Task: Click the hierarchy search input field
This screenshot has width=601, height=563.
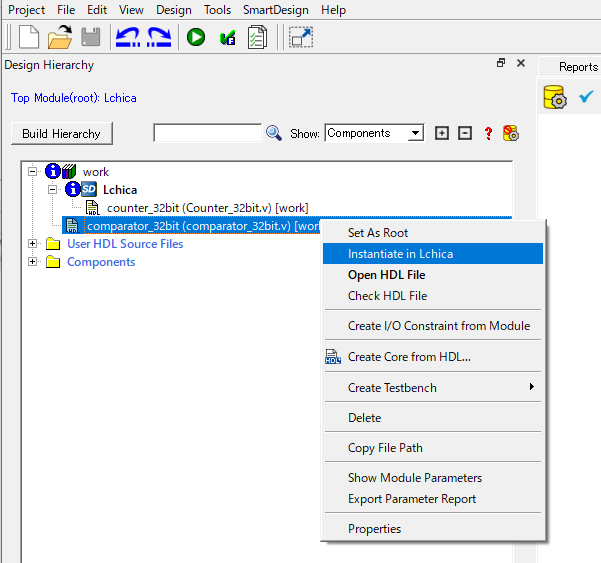Action: tap(207, 133)
